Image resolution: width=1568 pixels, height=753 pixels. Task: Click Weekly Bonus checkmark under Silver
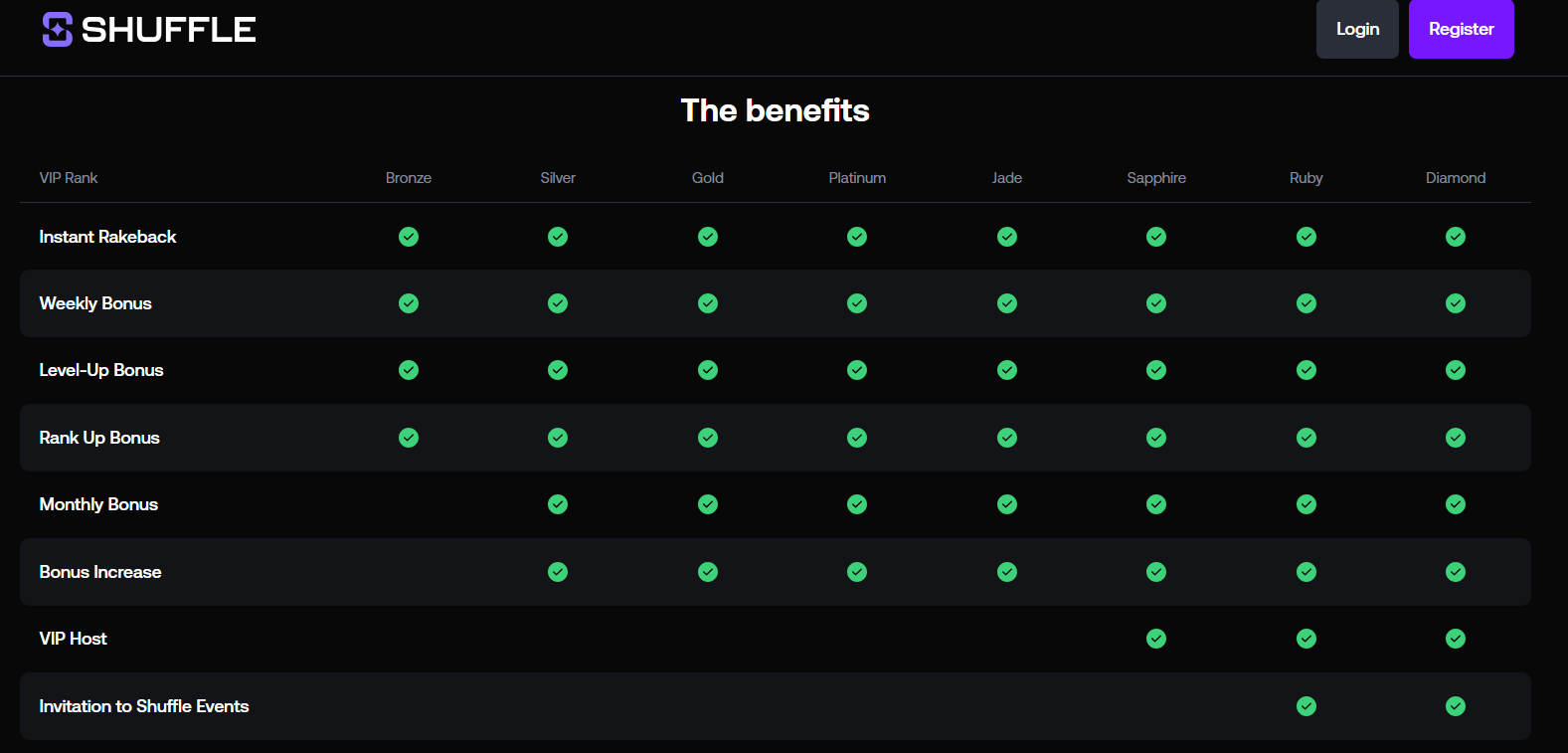click(558, 303)
